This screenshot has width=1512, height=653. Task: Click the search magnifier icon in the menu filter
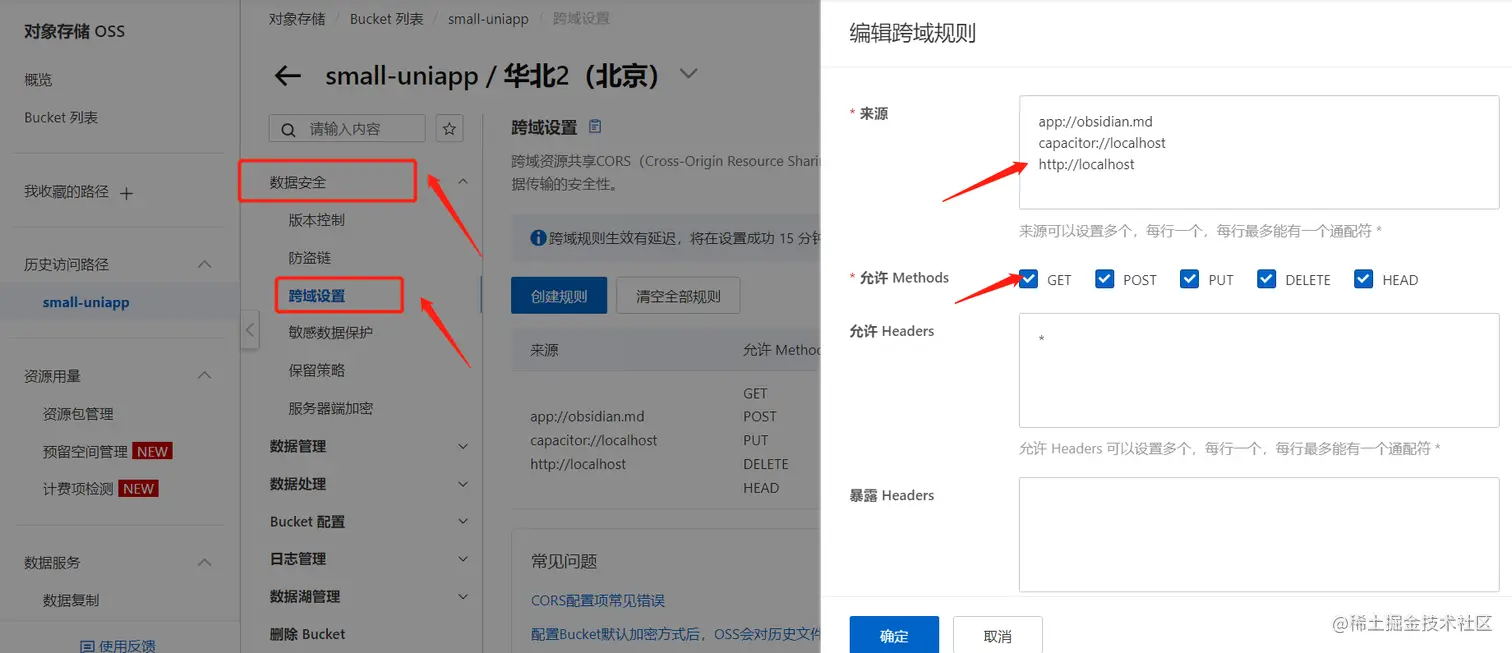pos(289,129)
